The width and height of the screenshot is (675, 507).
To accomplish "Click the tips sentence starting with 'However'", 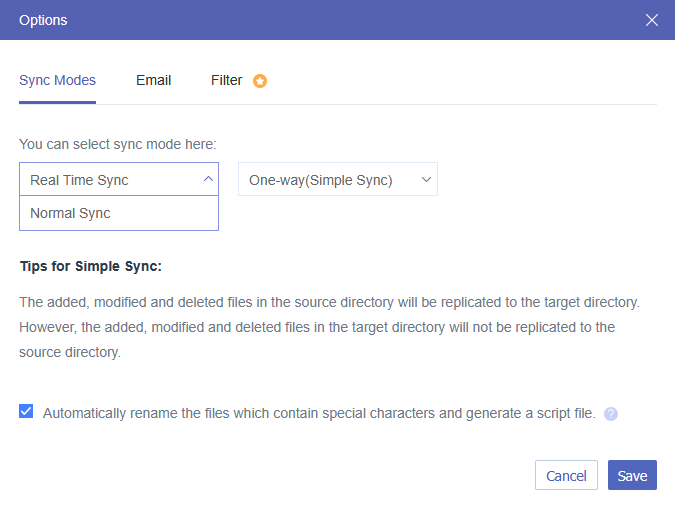I will point(316,327).
